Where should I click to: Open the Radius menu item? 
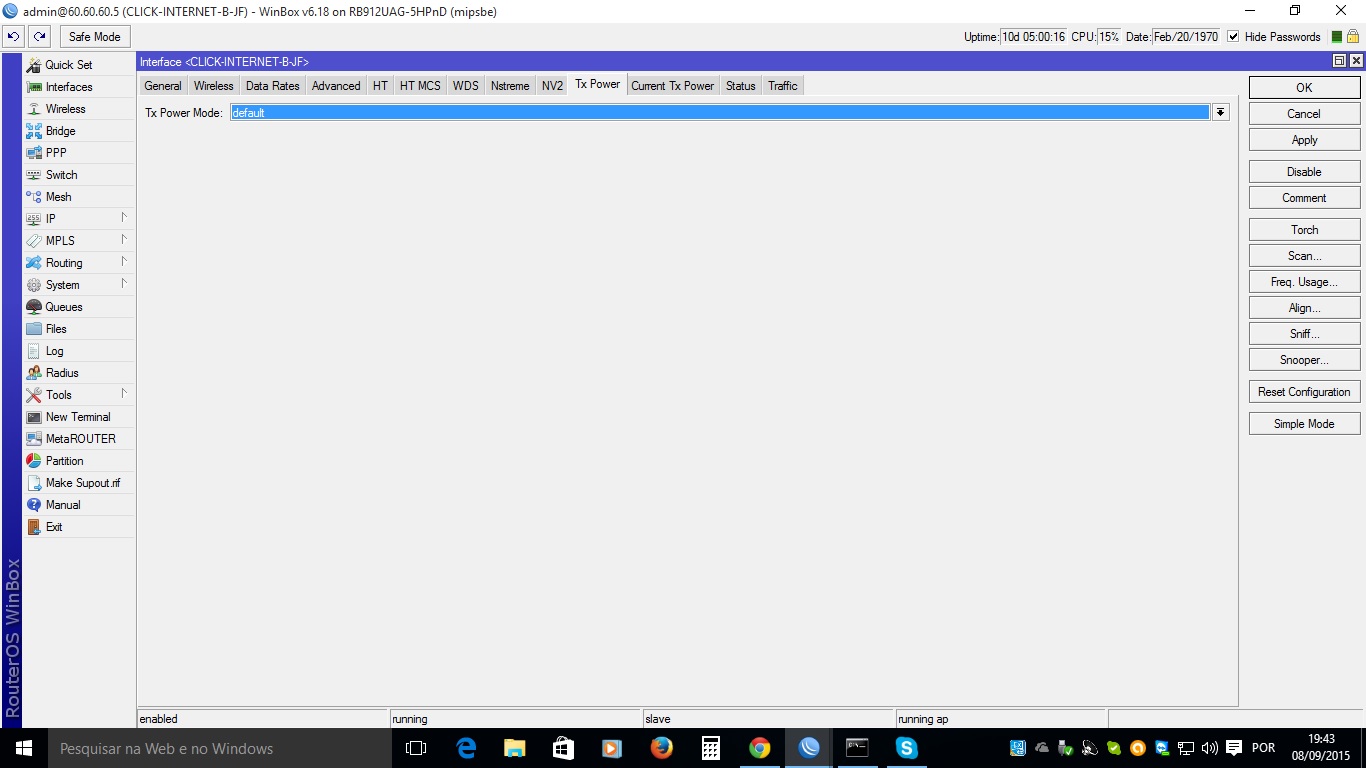[79, 373]
